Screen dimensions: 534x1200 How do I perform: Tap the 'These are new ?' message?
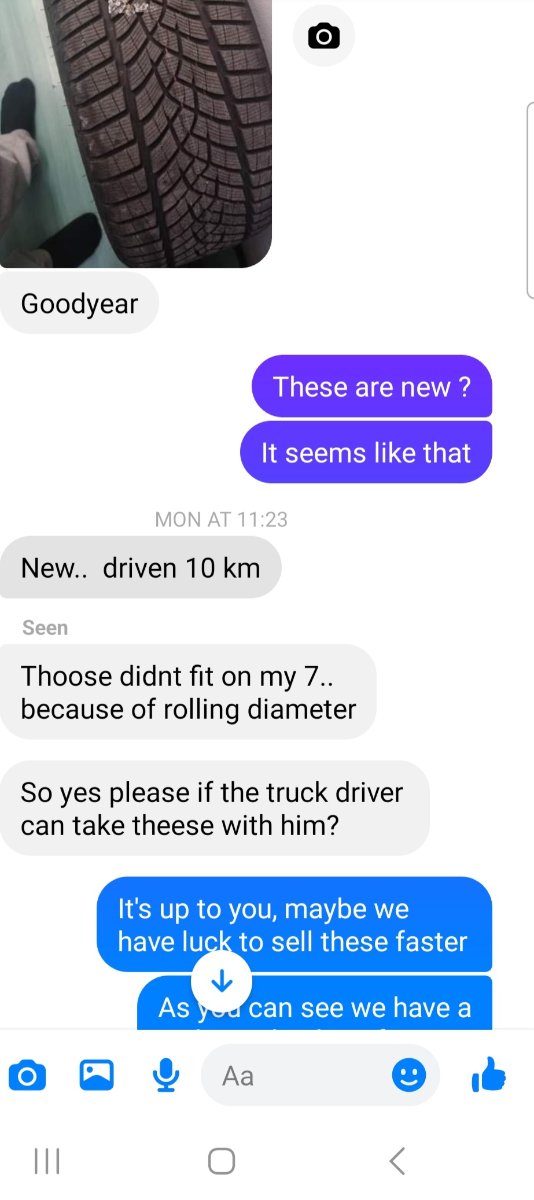pos(372,386)
